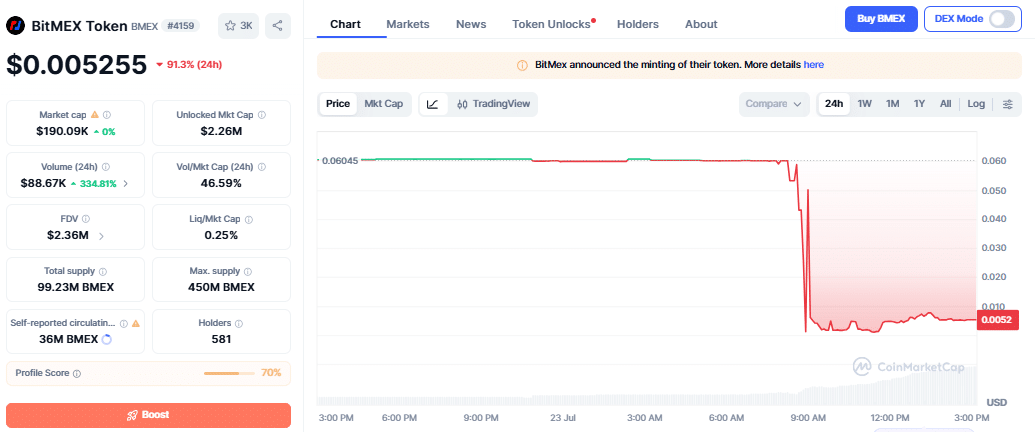Click the red 0.0052 price label
Screen dimensions: 1035x432
tap(999, 320)
